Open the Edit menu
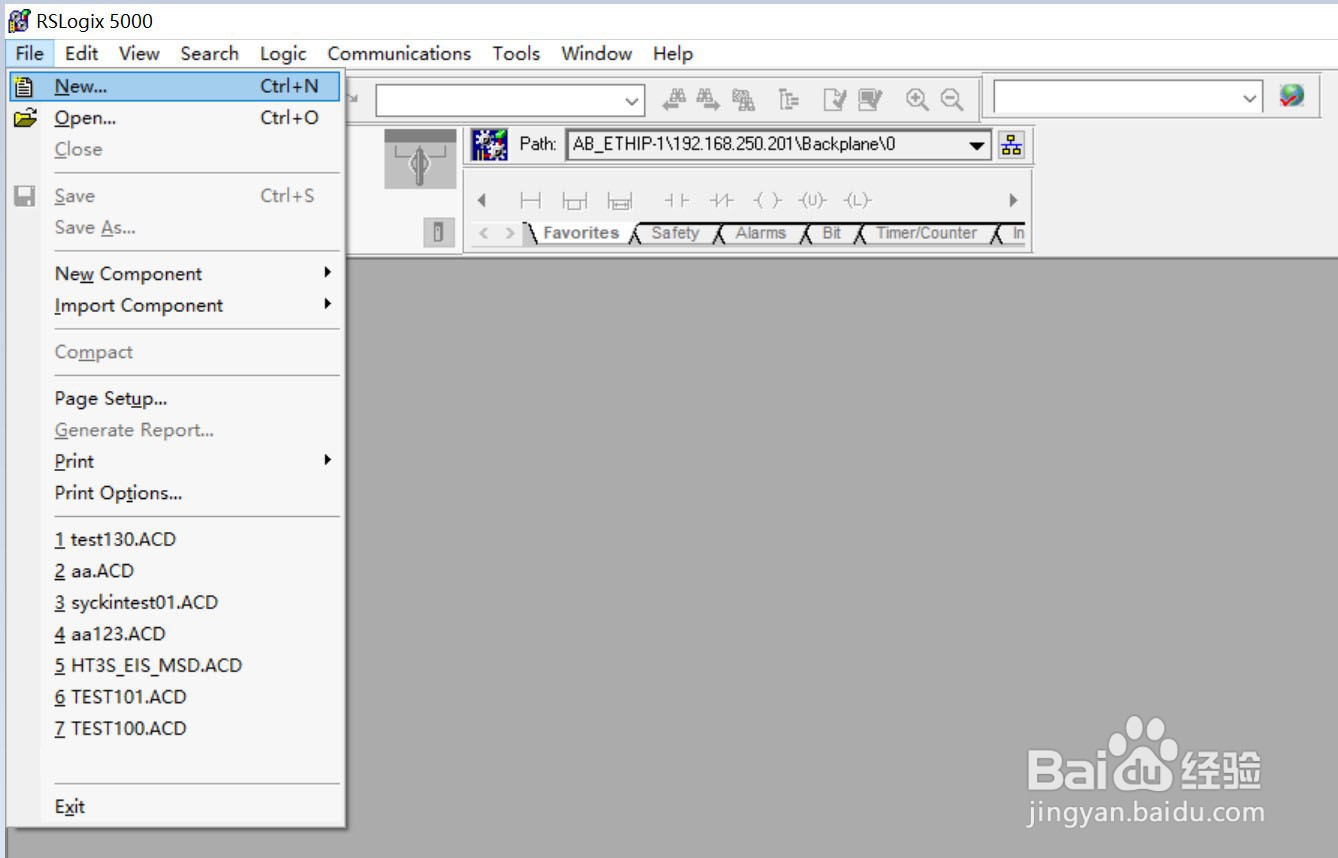 [82, 54]
